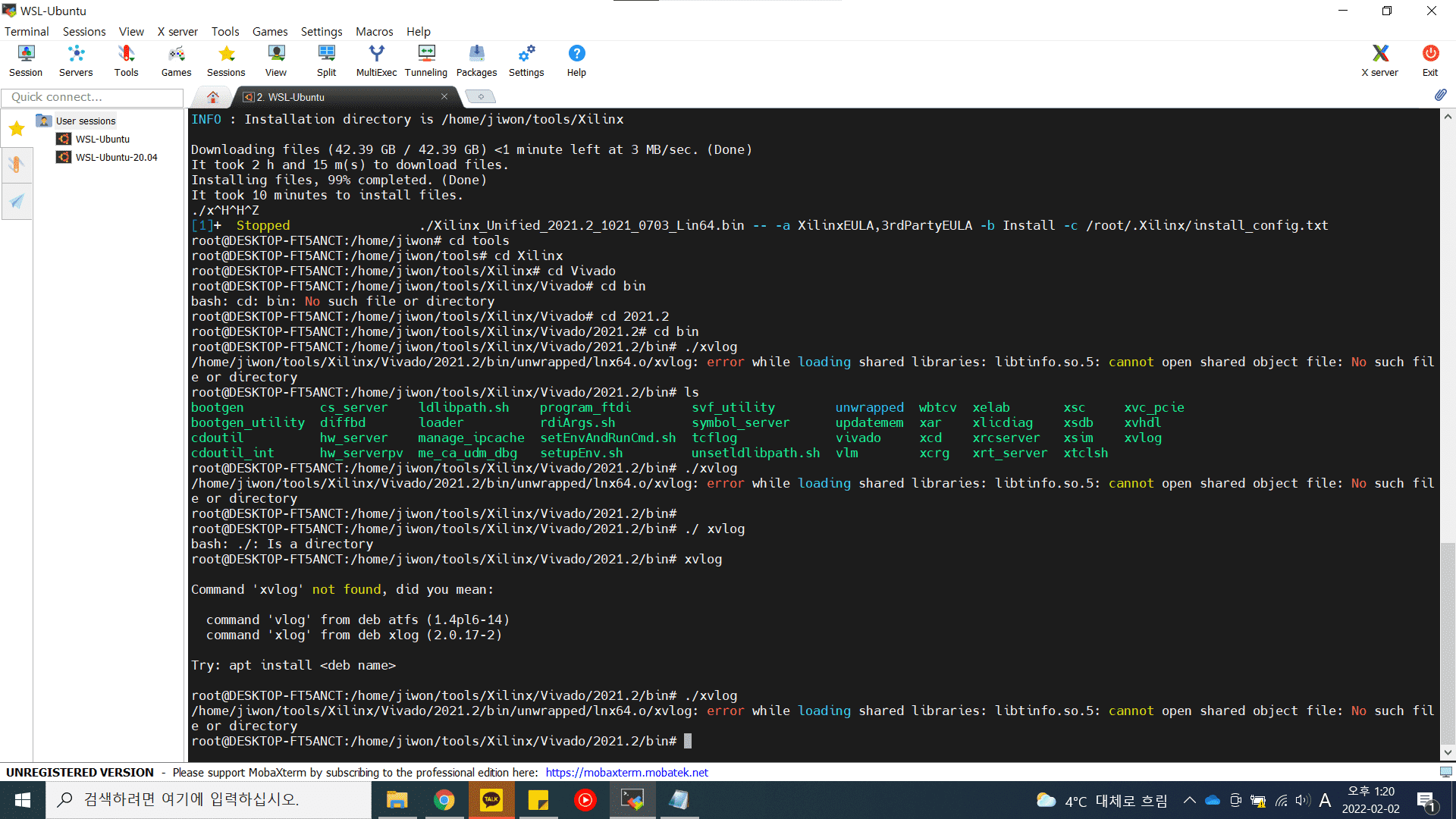Open the Macros menu
Screen dimensions: 1456x819
(374, 31)
